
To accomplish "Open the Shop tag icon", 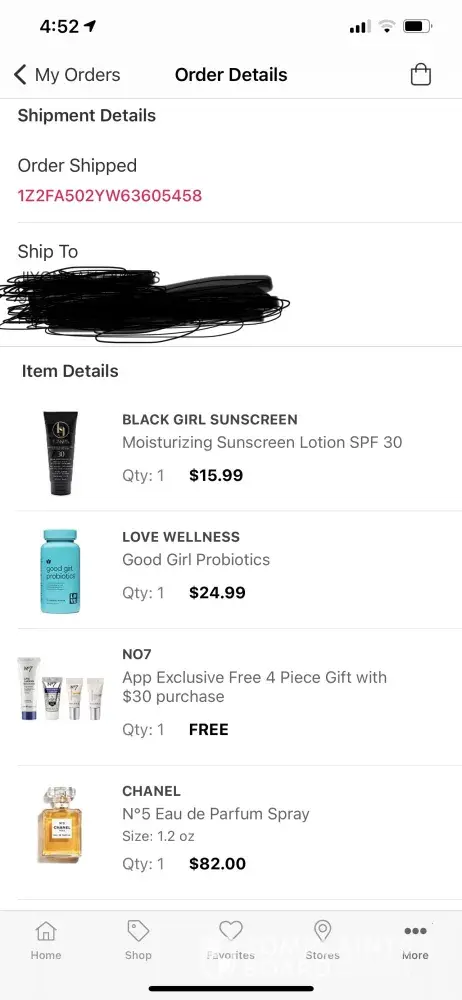I will tap(138, 932).
